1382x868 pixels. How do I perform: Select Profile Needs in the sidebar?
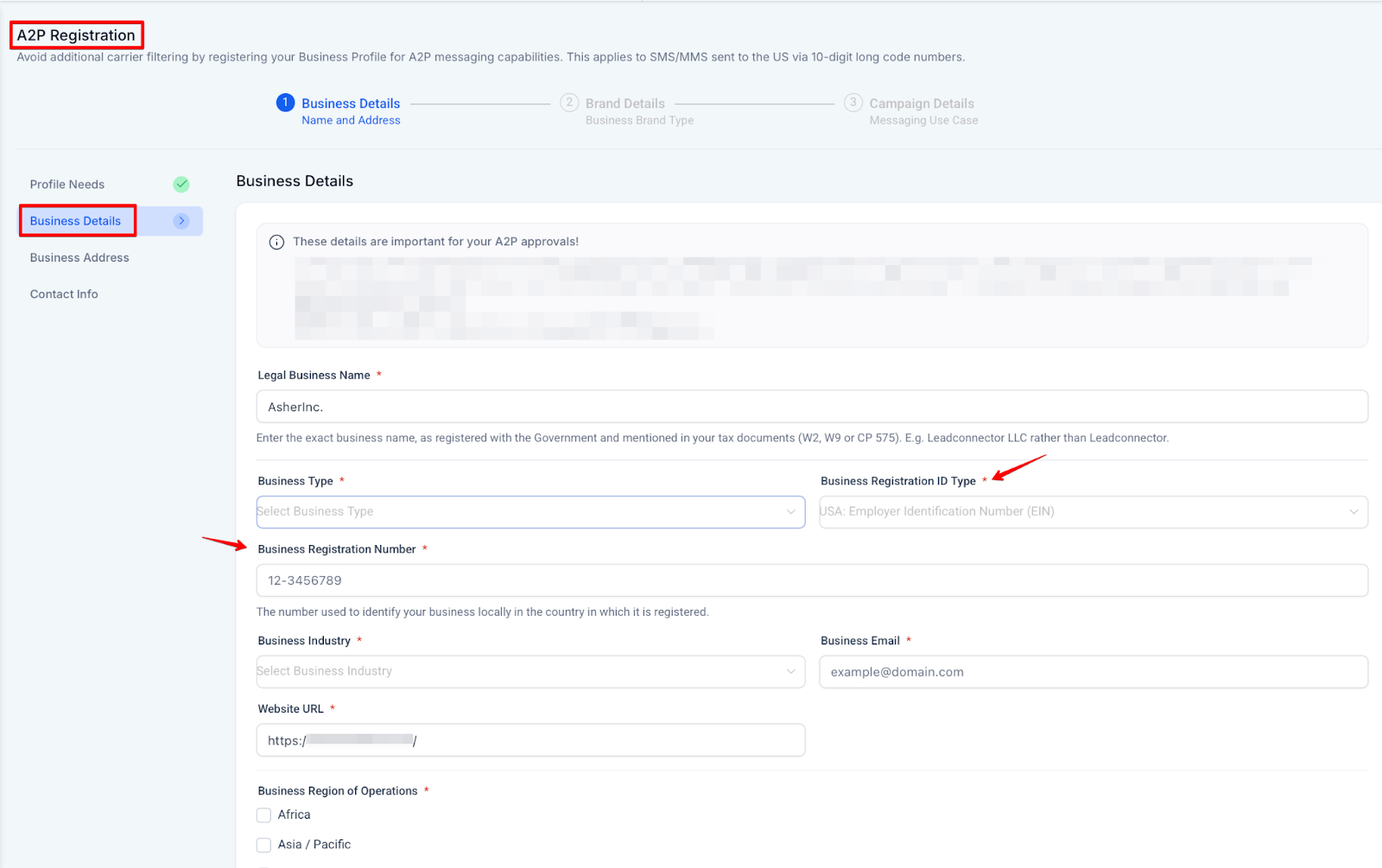pos(67,185)
